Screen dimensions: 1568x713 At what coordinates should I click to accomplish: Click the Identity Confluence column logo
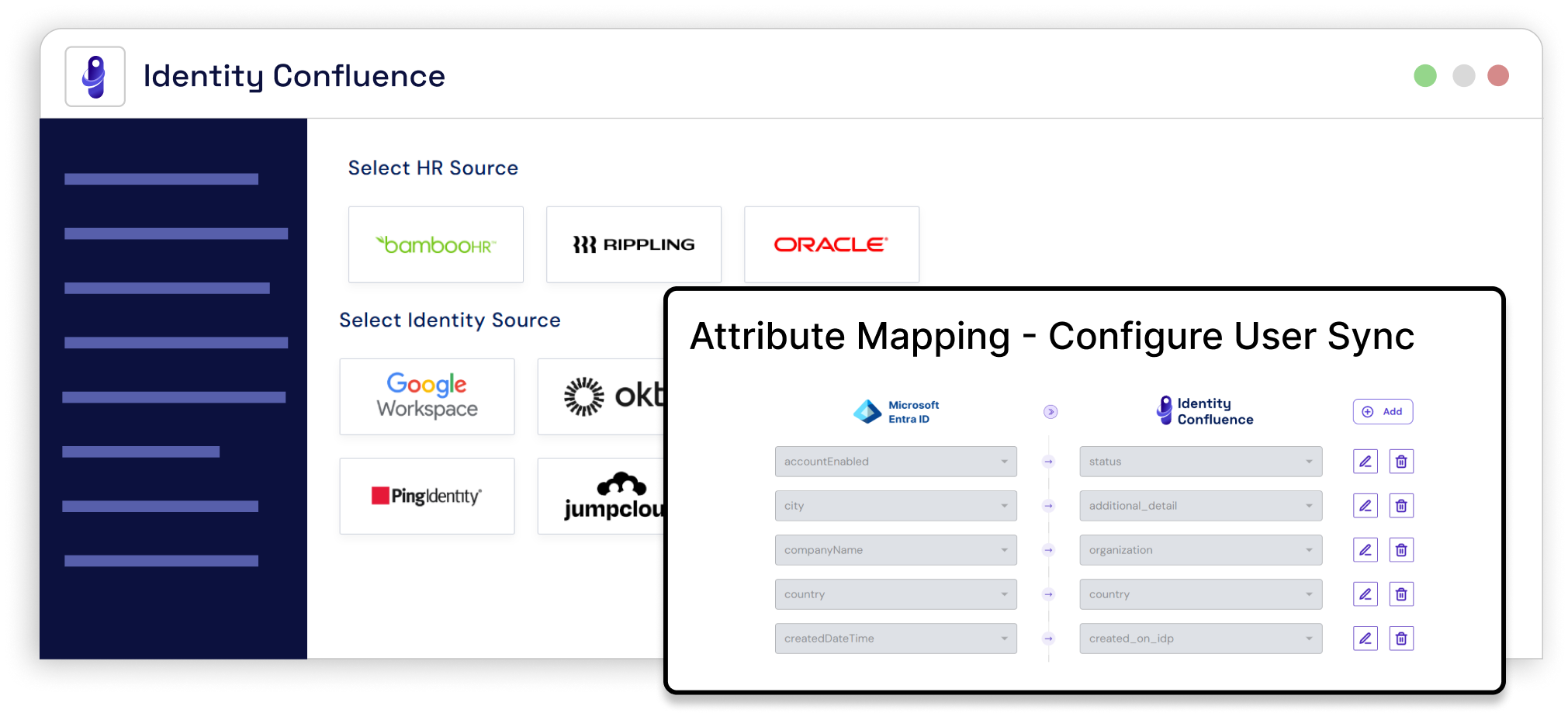[x=1205, y=411]
